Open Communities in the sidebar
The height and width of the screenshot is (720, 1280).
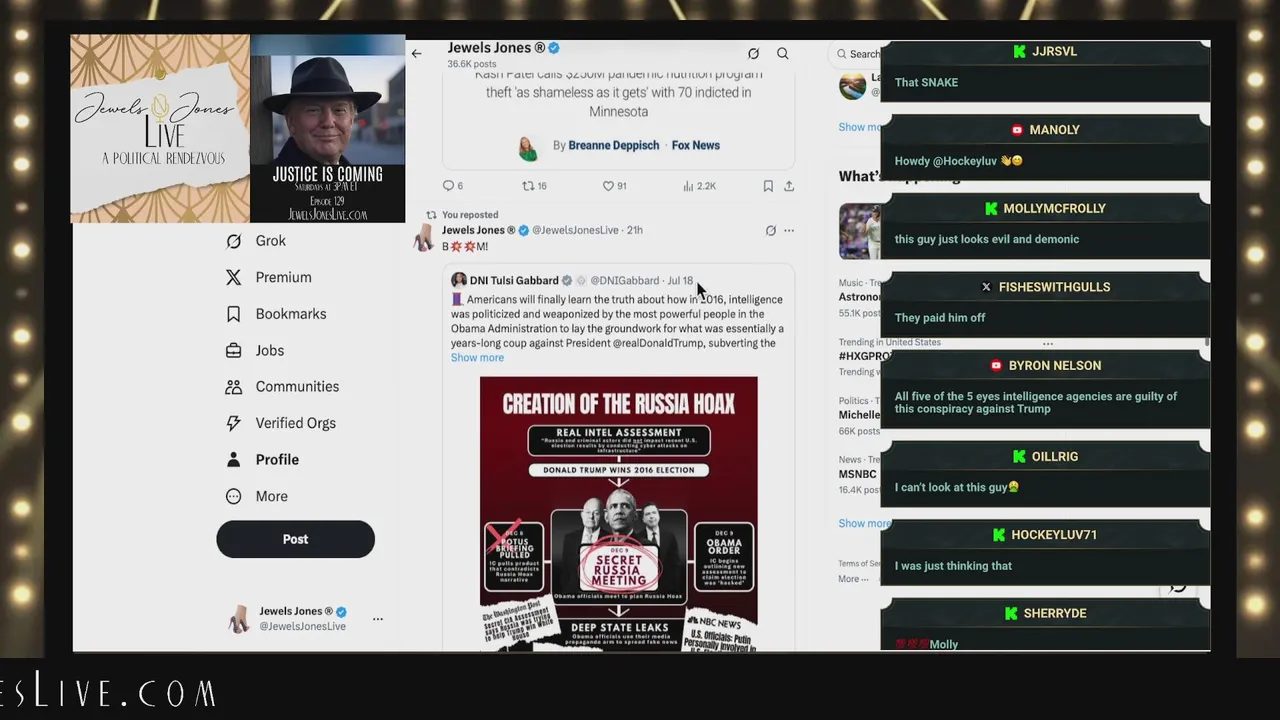[282, 387]
